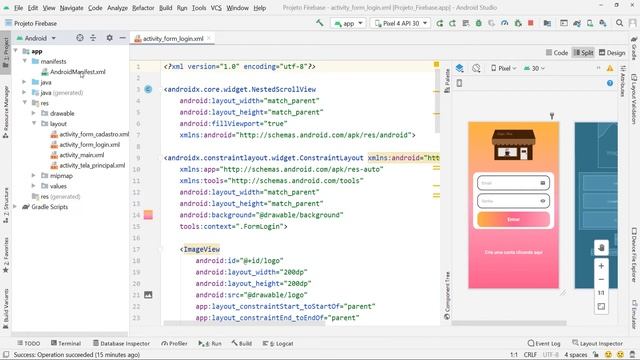The height and width of the screenshot is (360, 640).
Task: Open the Navigate menu
Action: pyautogui.click(x=71, y=8)
